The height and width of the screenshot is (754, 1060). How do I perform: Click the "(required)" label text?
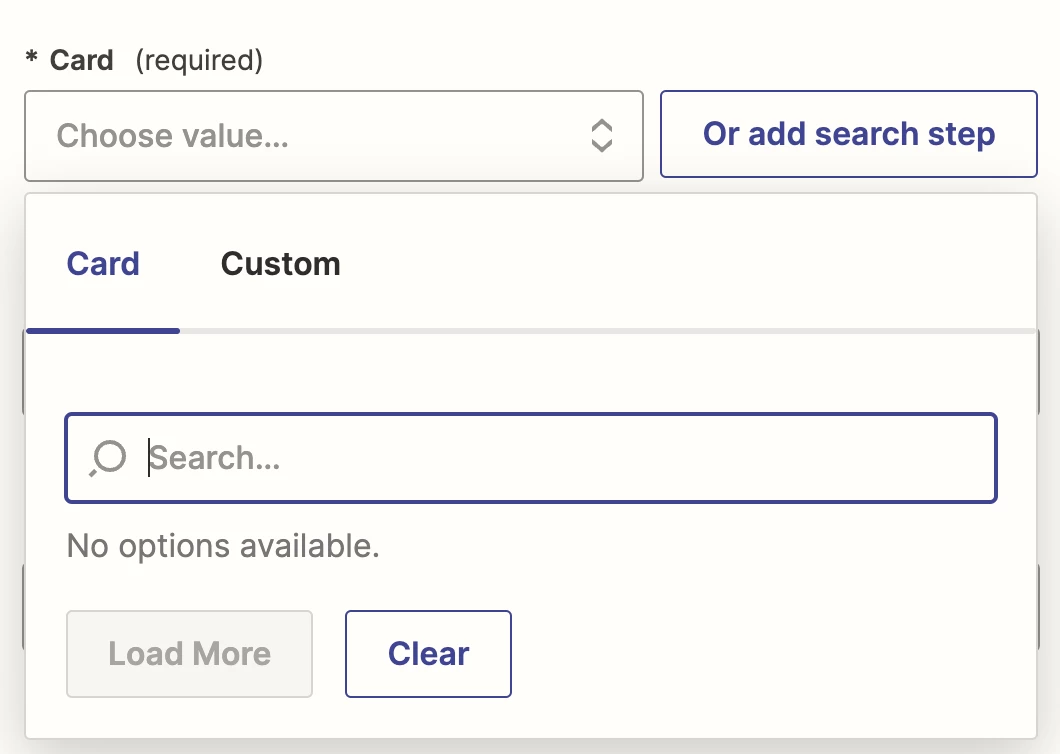tap(198, 60)
